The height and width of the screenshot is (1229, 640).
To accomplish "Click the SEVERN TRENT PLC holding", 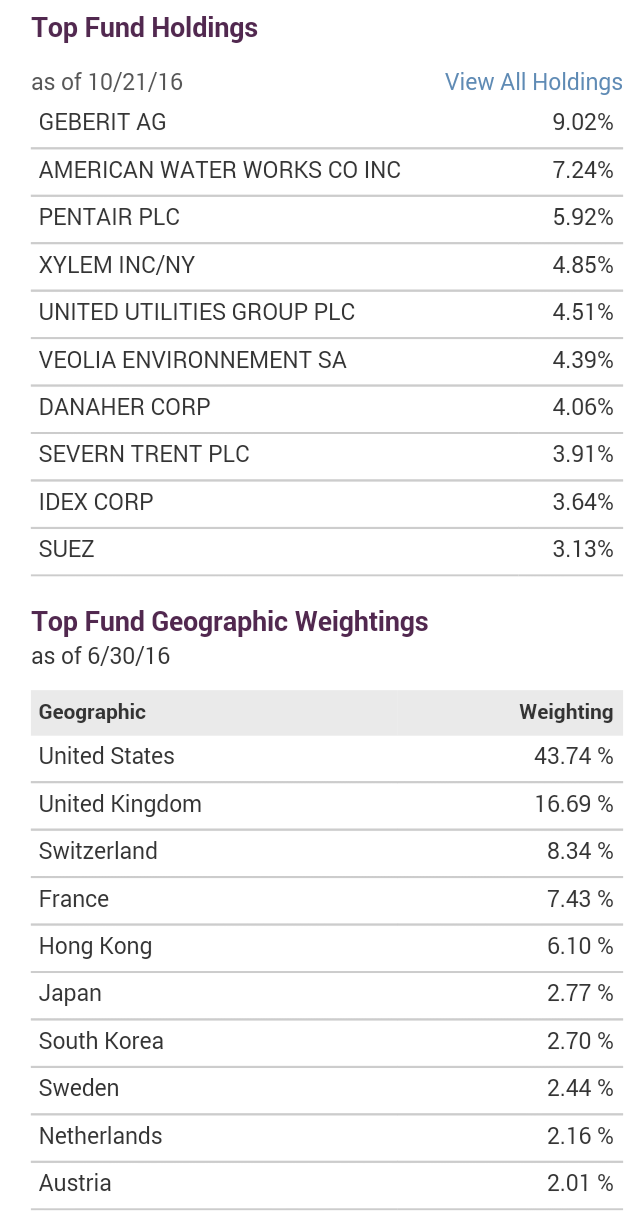I will click(x=144, y=454).
